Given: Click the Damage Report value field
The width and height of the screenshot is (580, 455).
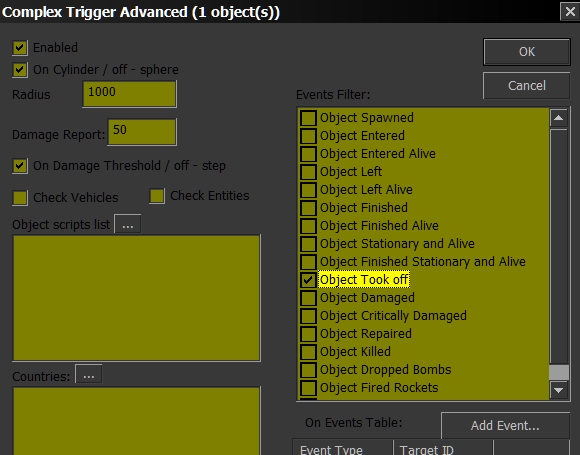Looking at the screenshot, I should click(x=142, y=132).
